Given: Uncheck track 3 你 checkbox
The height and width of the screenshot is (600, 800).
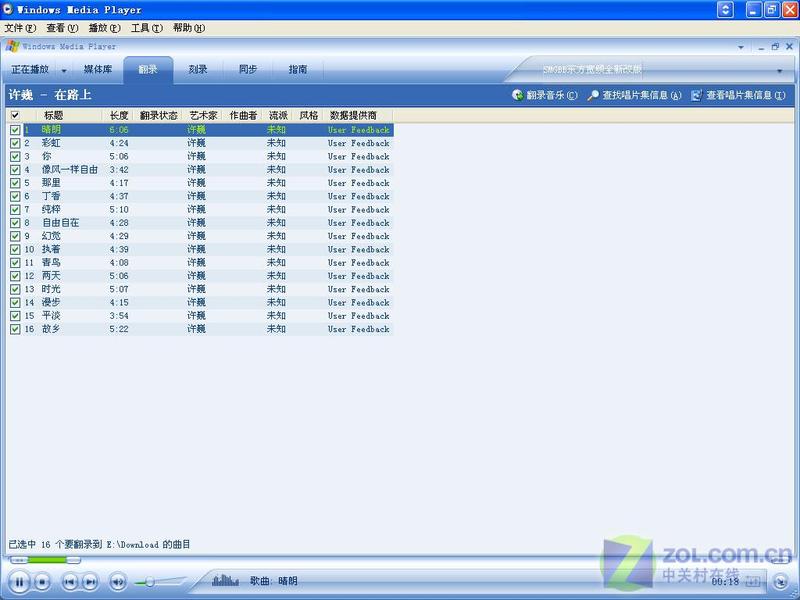Looking at the screenshot, I should click(x=15, y=157).
